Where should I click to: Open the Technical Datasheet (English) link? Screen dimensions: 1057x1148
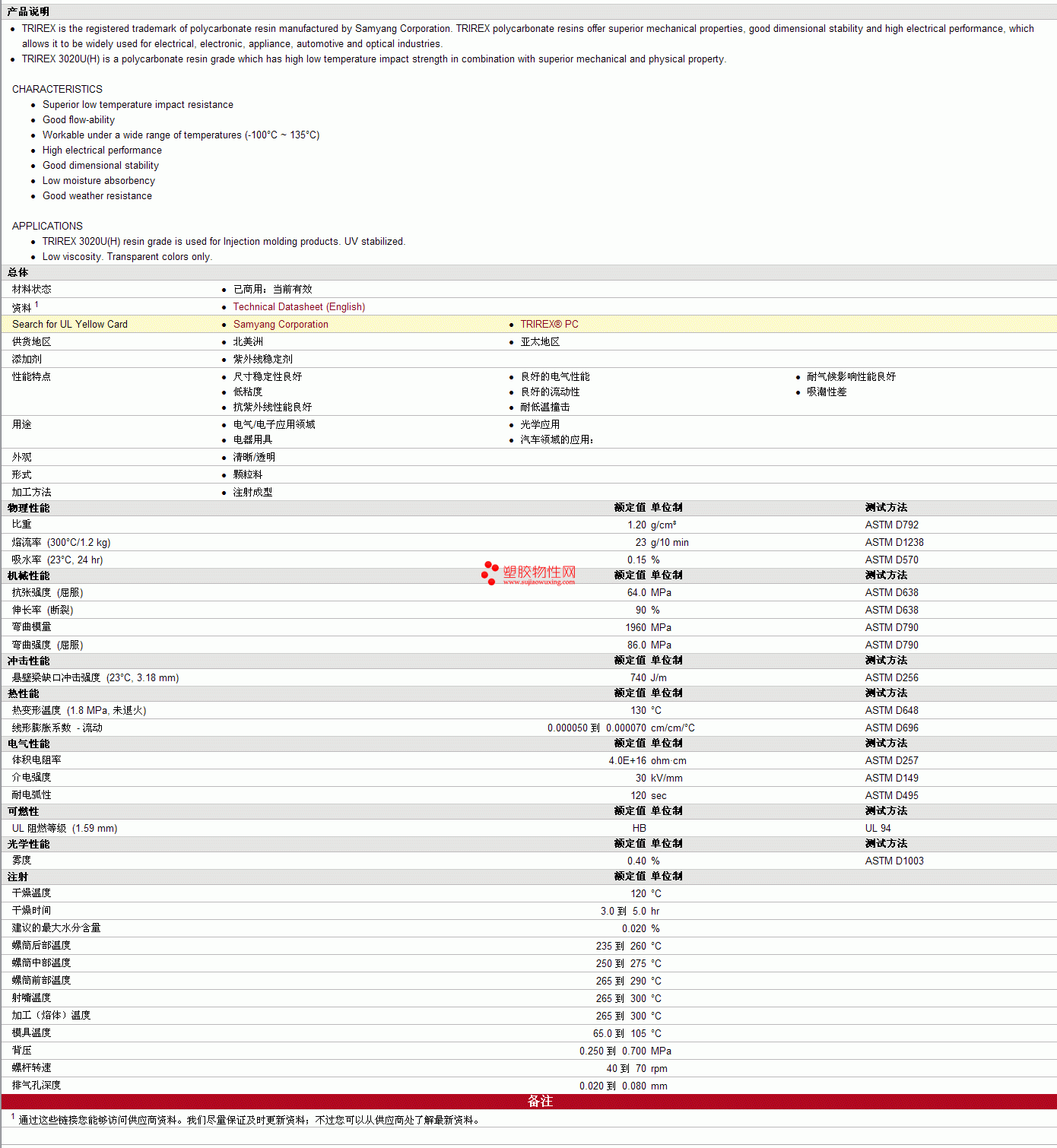pyautogui.click(x=299, y=307)
